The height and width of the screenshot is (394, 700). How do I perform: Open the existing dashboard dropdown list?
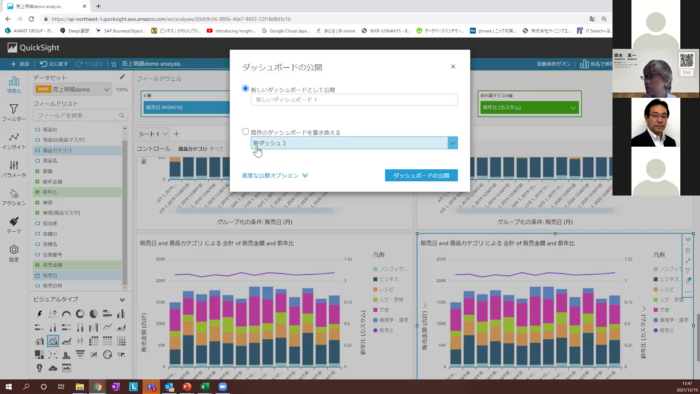click(x=354, y=143)
